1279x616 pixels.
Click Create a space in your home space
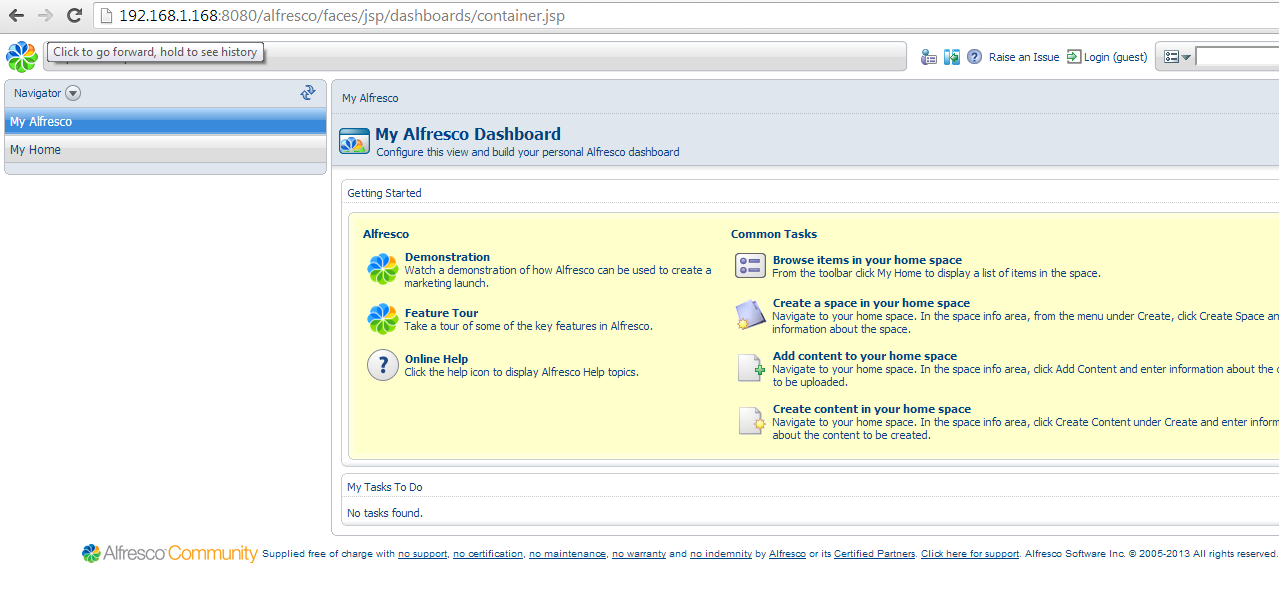coord(871,303)
